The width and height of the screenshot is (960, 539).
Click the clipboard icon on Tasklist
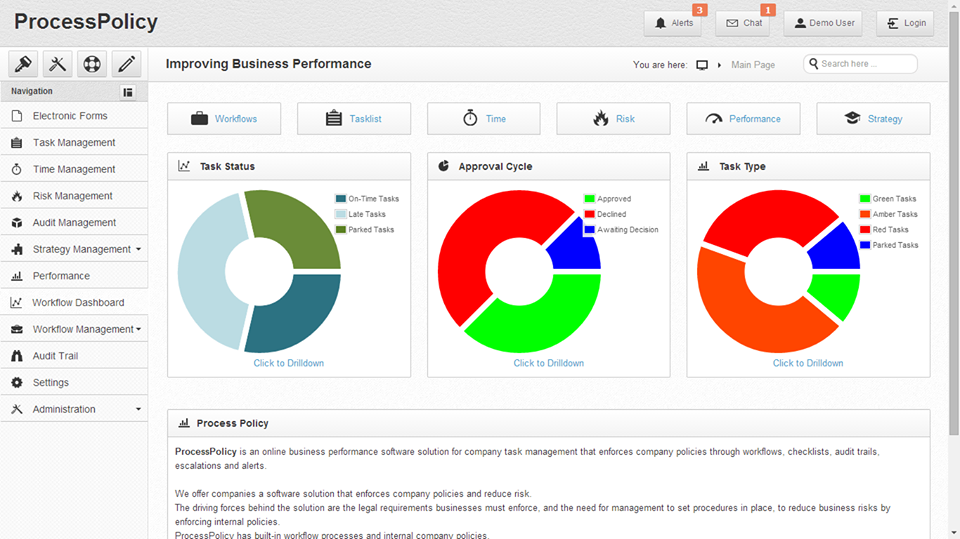pyautogui.click(x=334, y=118)
